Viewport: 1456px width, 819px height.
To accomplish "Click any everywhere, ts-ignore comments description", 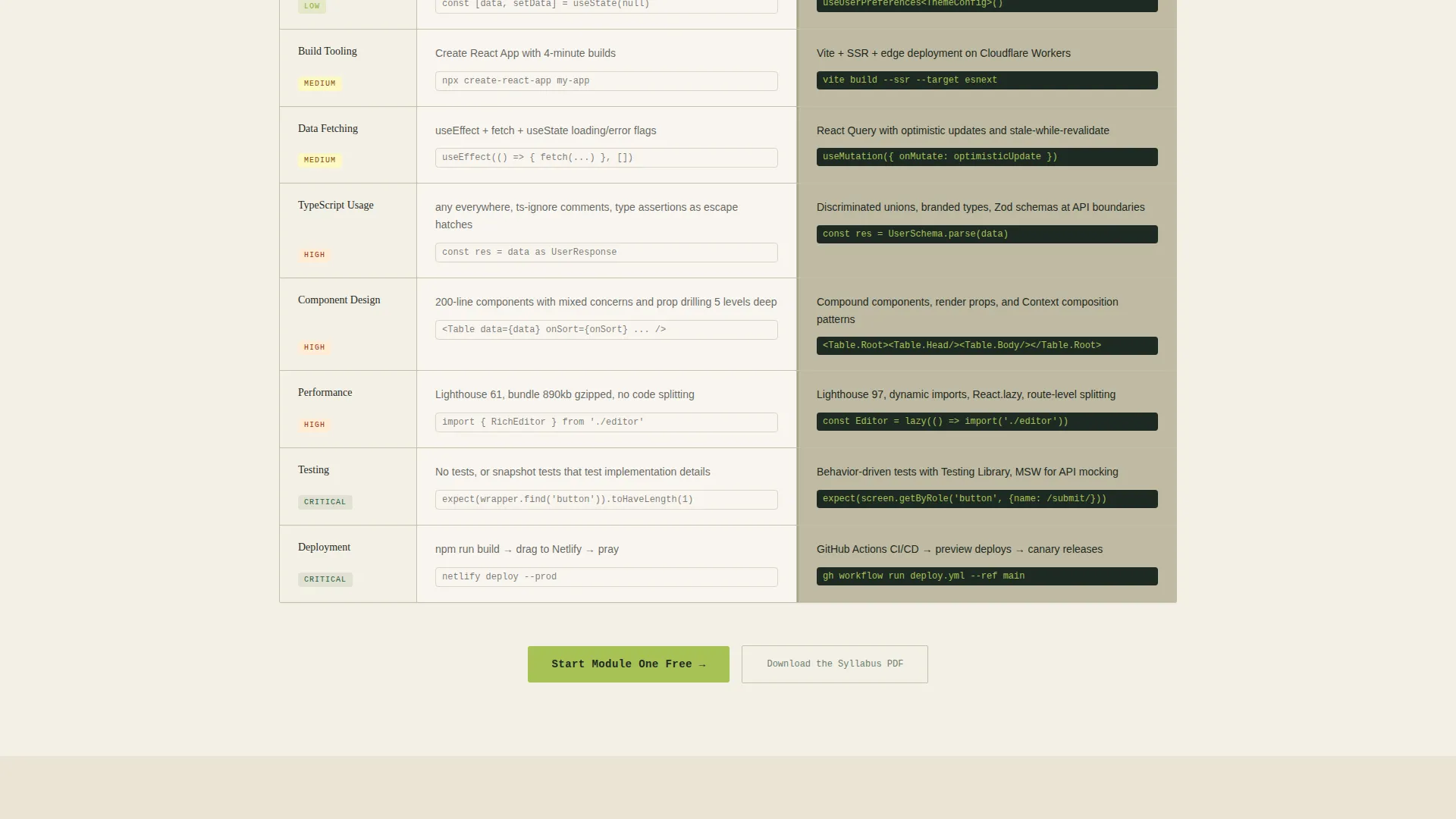I will [586, 216].
